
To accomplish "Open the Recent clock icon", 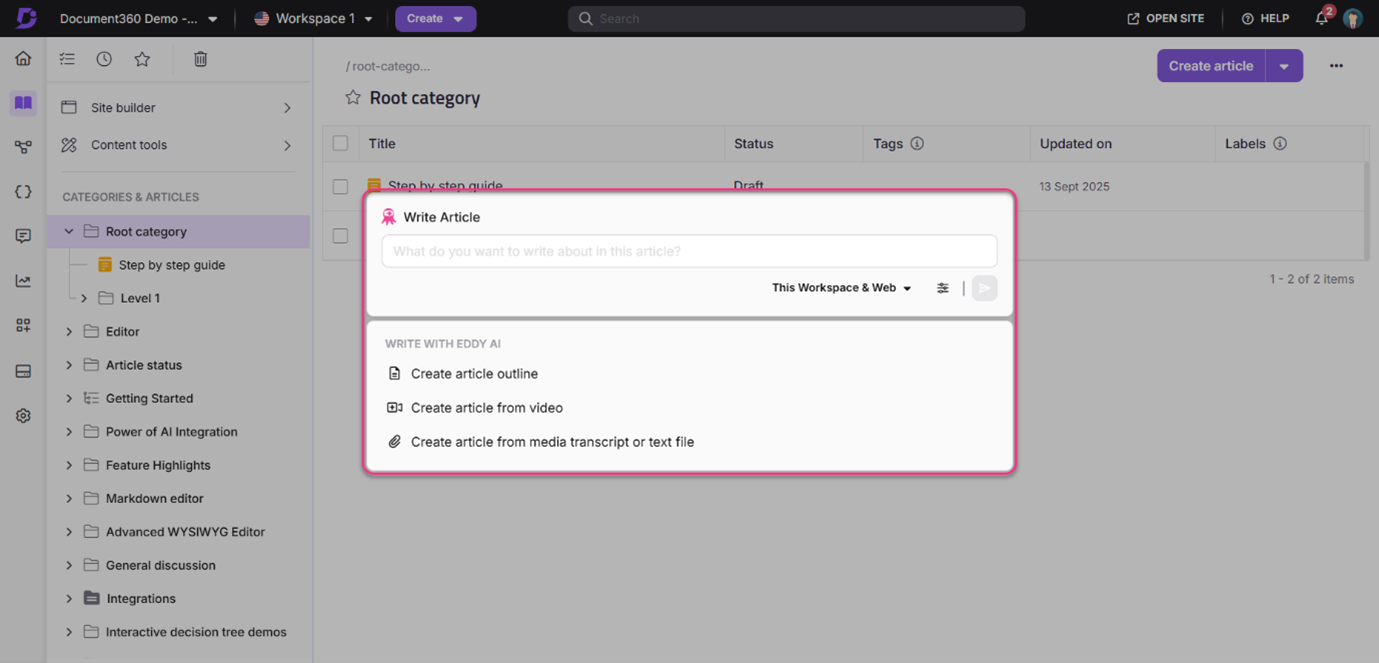I will click(x=104, y=59).
